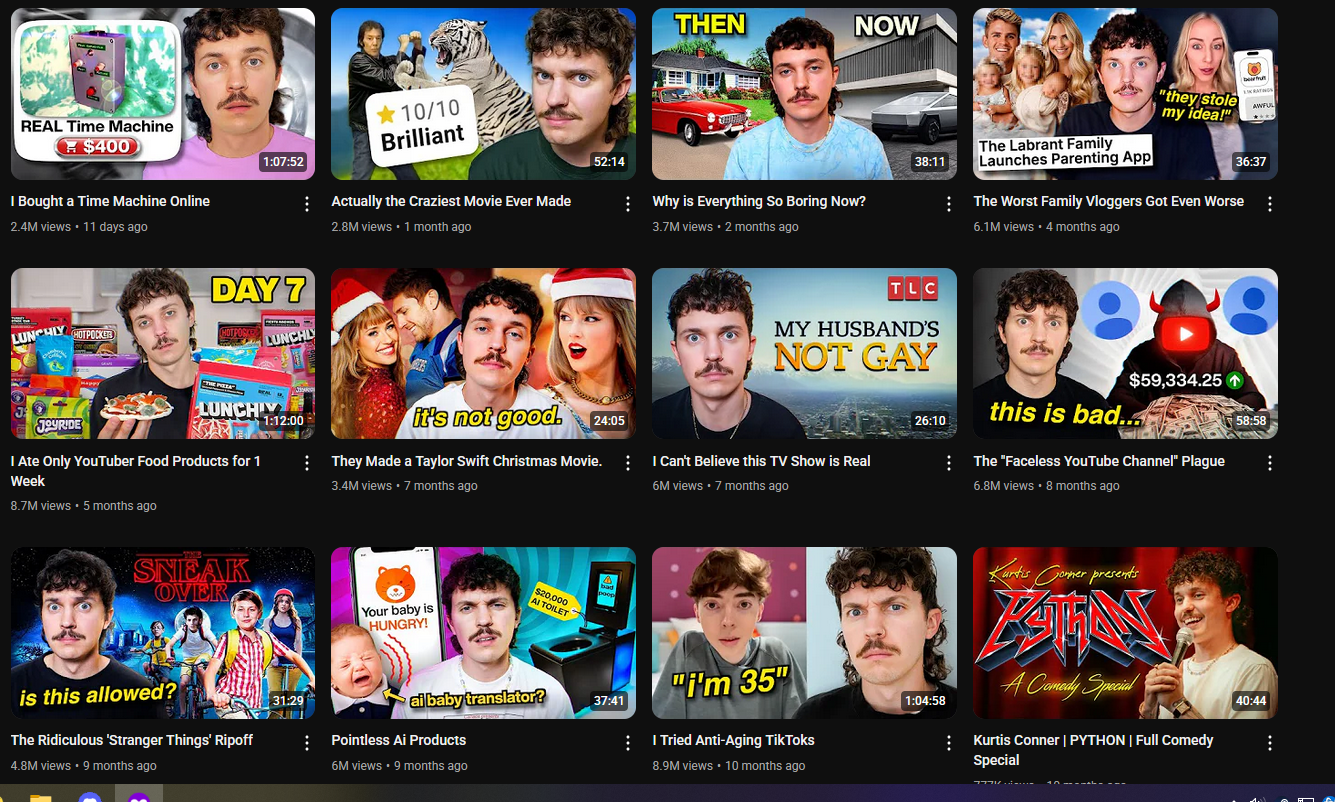This screenshot has width=1335, height=802.
Task: Click the title 'The Worst Family Vloggers Got Even Worse'
Action: (x=1109, y=201)
